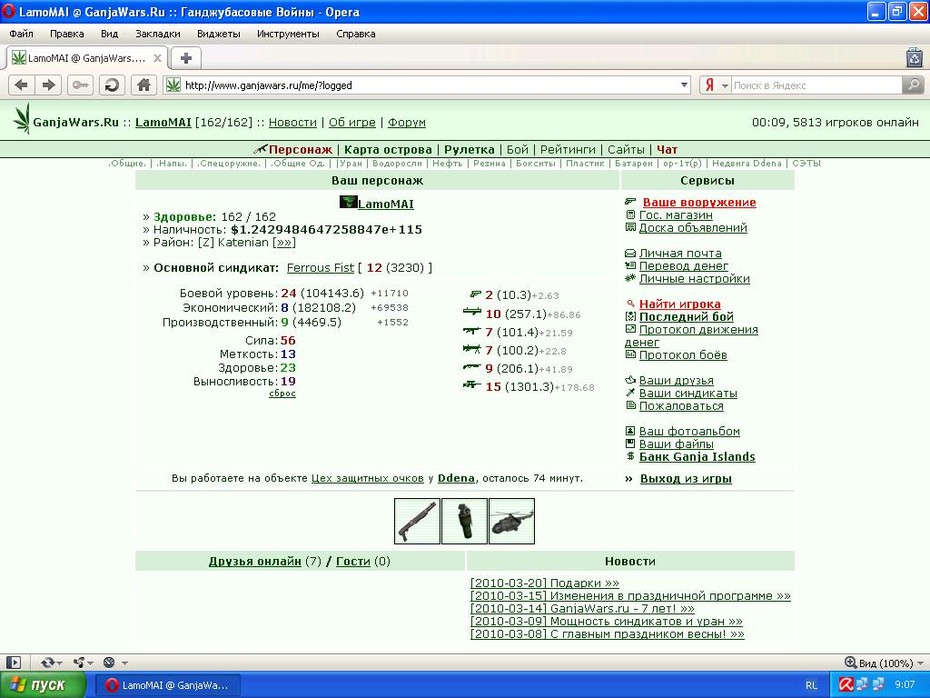Reload the page with the refresh button
The width and height of the screenshot is (930, 698).
coord(112,85)
